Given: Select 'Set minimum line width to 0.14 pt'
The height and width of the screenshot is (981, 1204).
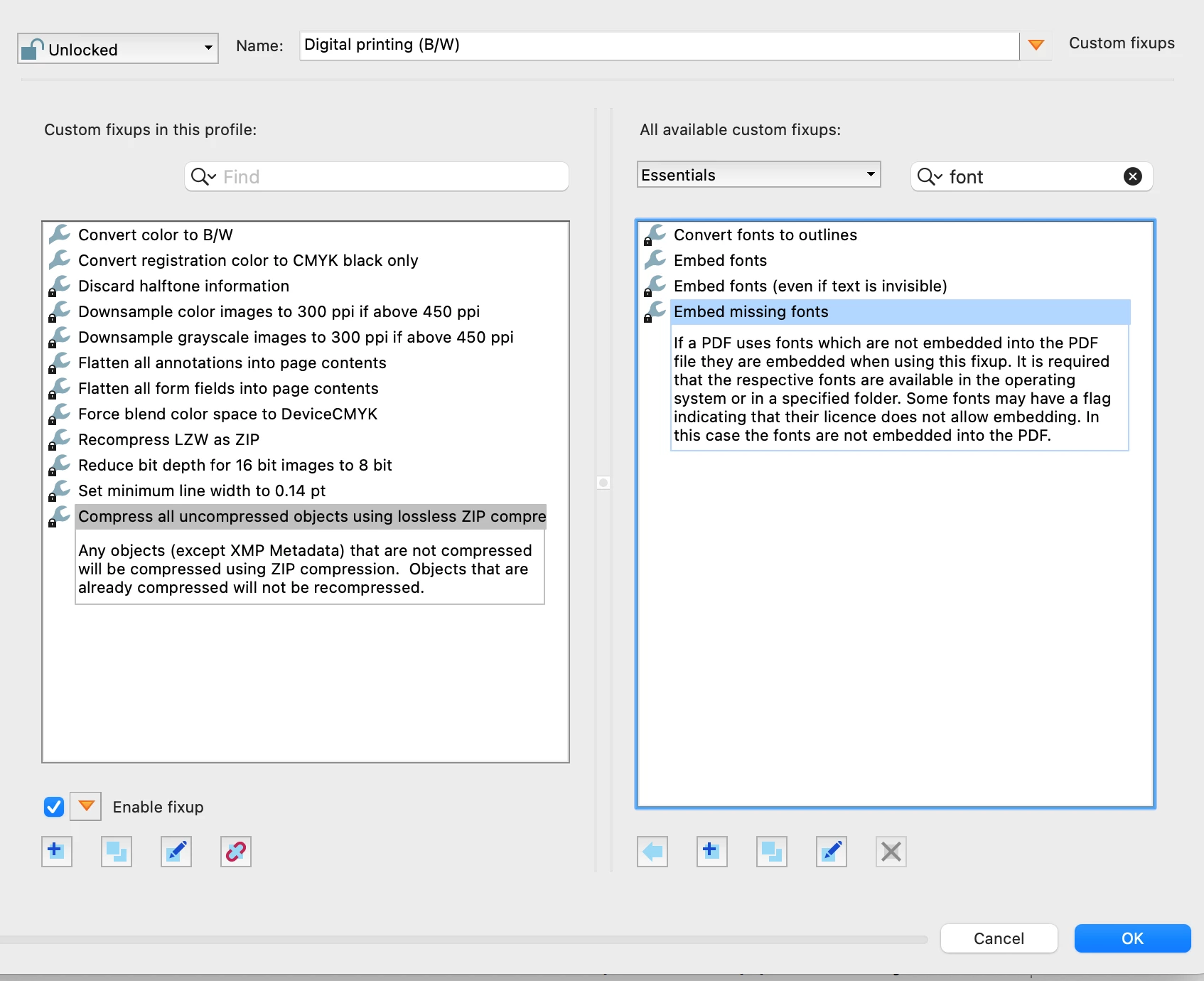Looking at the screenshot, I should click(x=202, y=490).
